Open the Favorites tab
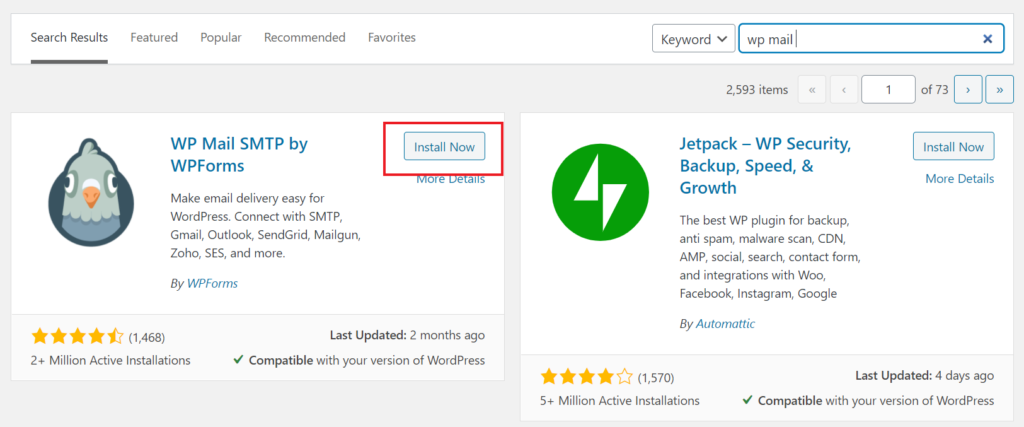The image size is (1024, 427). (392, 38)
